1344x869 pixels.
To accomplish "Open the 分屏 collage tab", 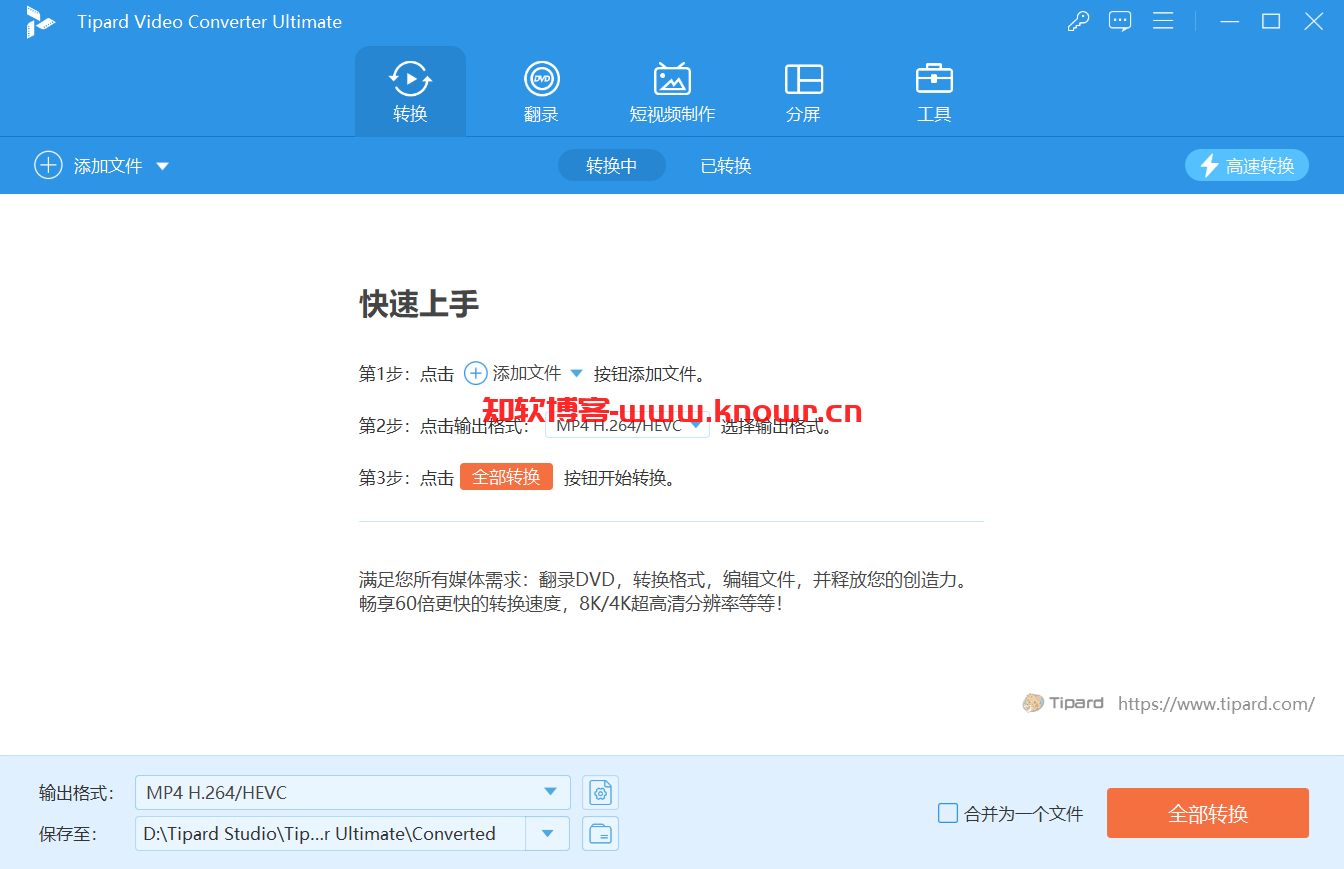I will tap(803, 91).
